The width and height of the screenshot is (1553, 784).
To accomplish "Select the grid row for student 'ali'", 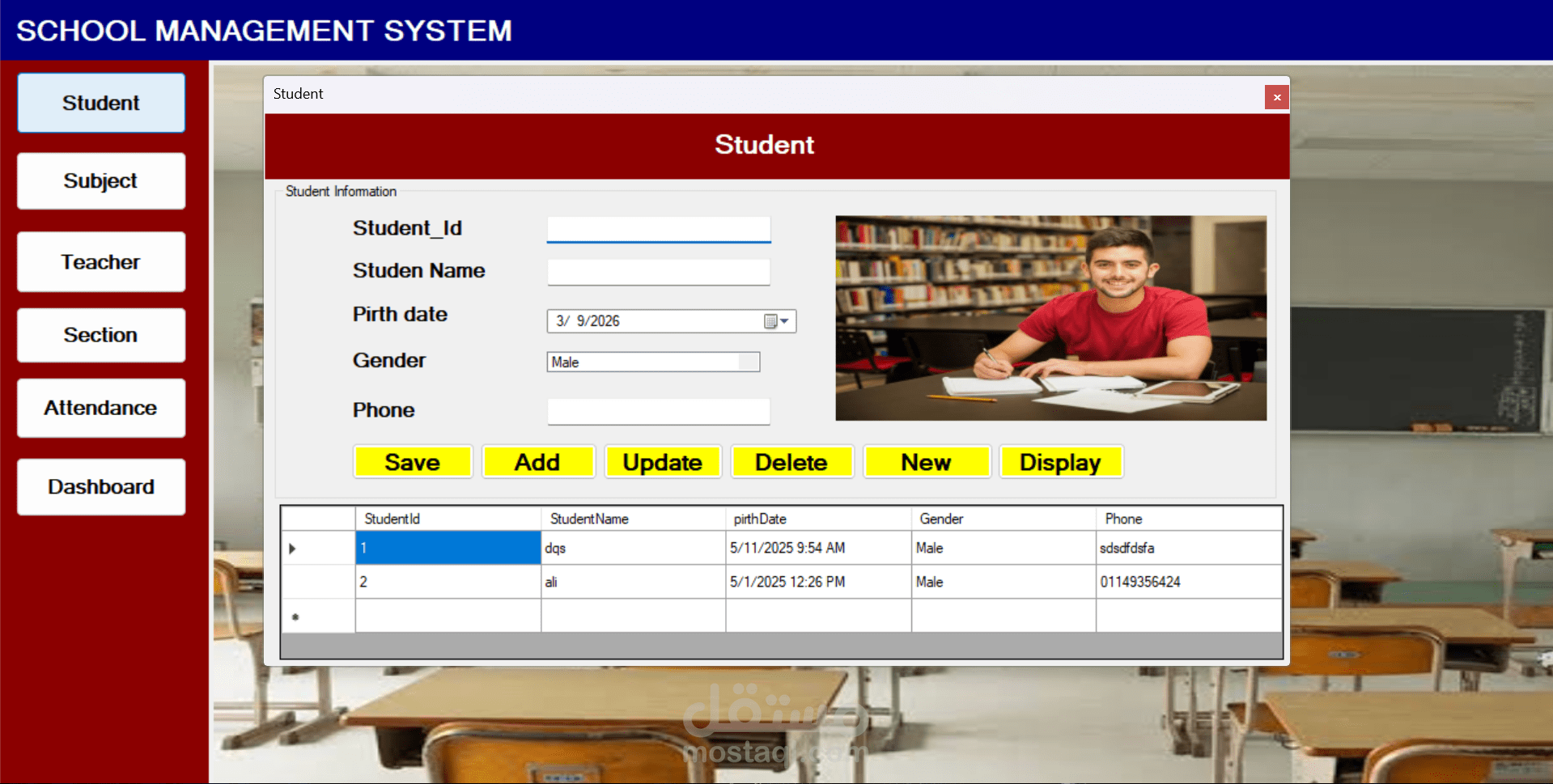I will (634, 582).
